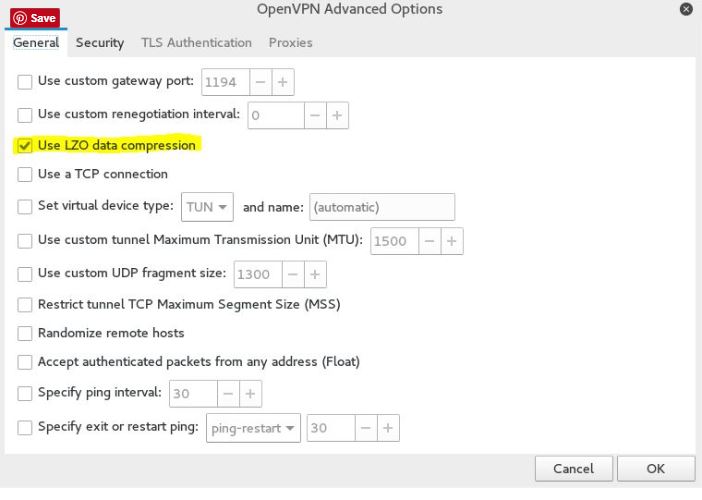Enable Use custom UDP fragment size
This screenshot has width=702, height=500.
point(25,274)
